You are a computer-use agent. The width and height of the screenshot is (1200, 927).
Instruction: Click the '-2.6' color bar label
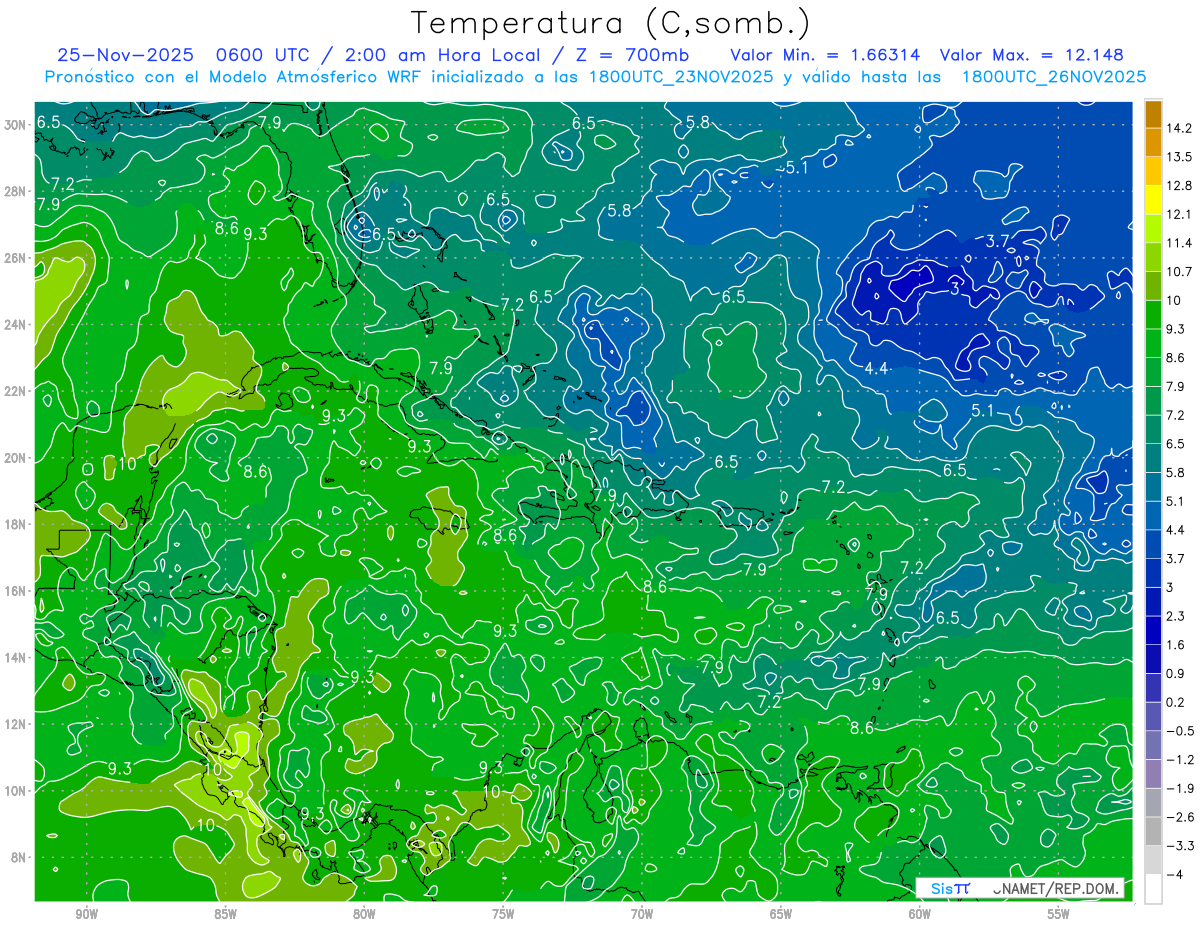point(1180,818)
